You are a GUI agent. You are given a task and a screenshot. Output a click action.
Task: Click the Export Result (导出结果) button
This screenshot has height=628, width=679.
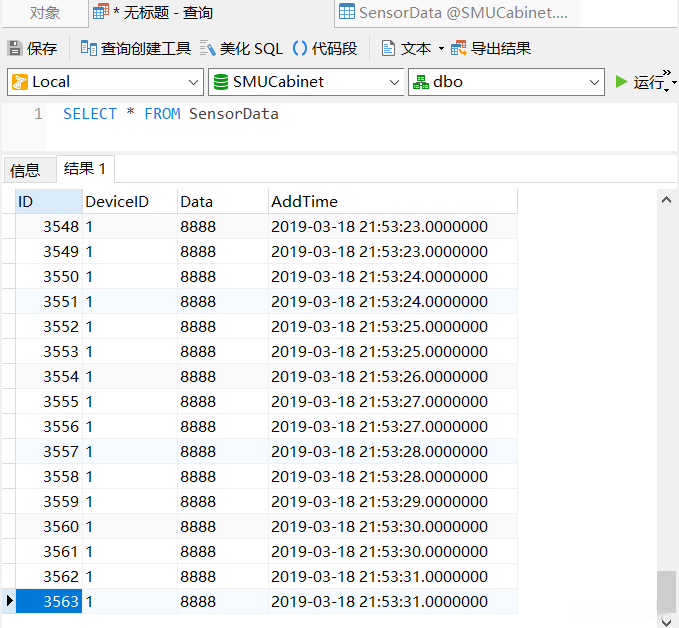pos(491,48)
